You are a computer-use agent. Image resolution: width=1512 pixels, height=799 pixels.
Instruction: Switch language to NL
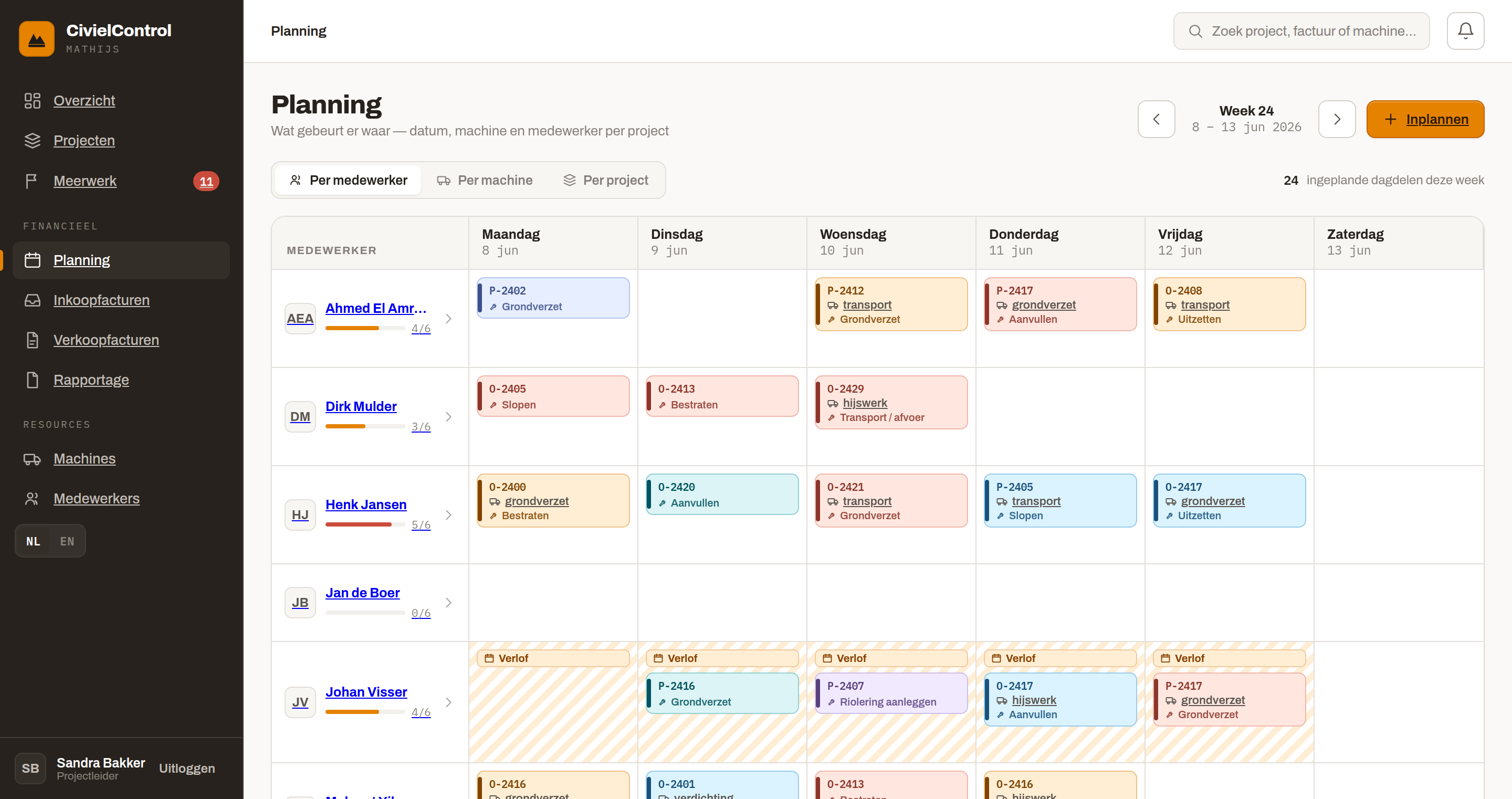33,541
